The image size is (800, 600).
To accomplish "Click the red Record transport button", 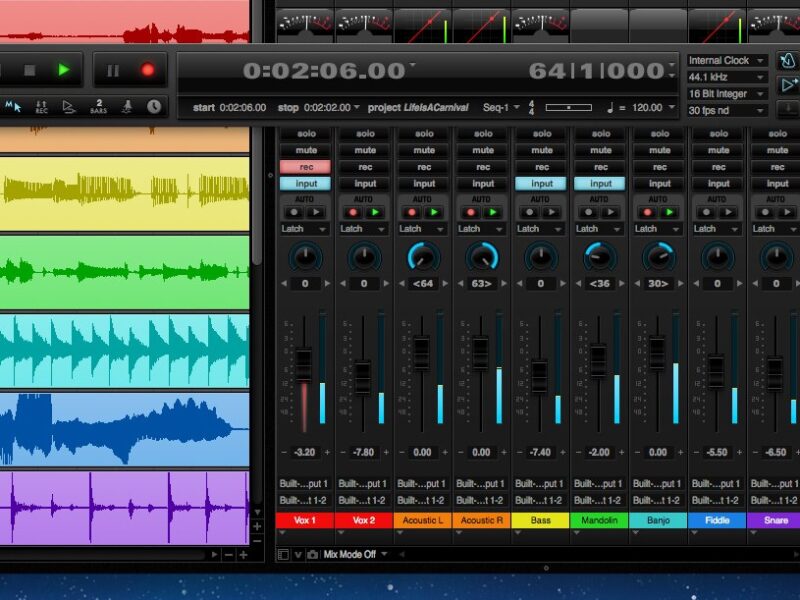I will (x=148, y=70).
